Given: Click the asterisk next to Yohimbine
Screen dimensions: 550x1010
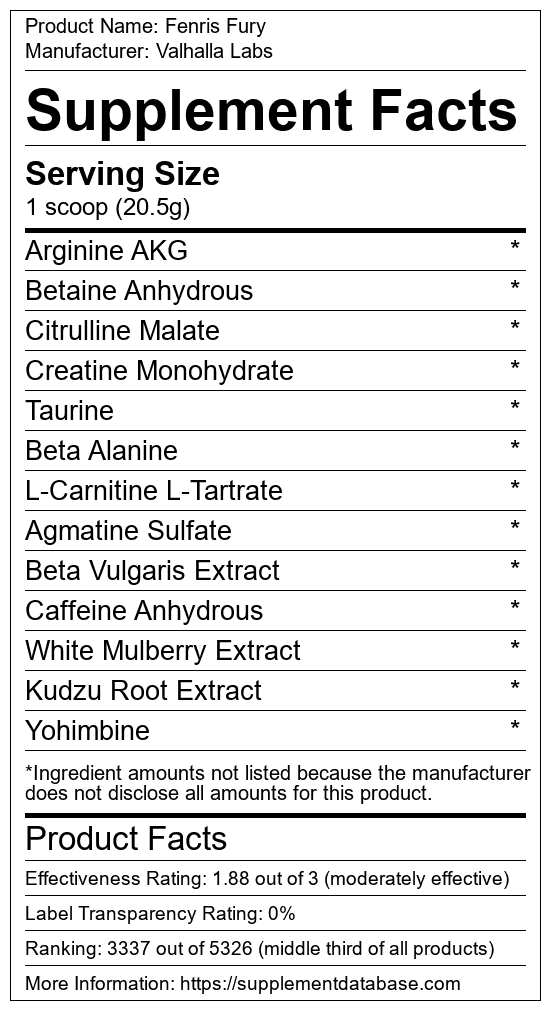Looking at the screenshot, I should (x=515, y=725).
